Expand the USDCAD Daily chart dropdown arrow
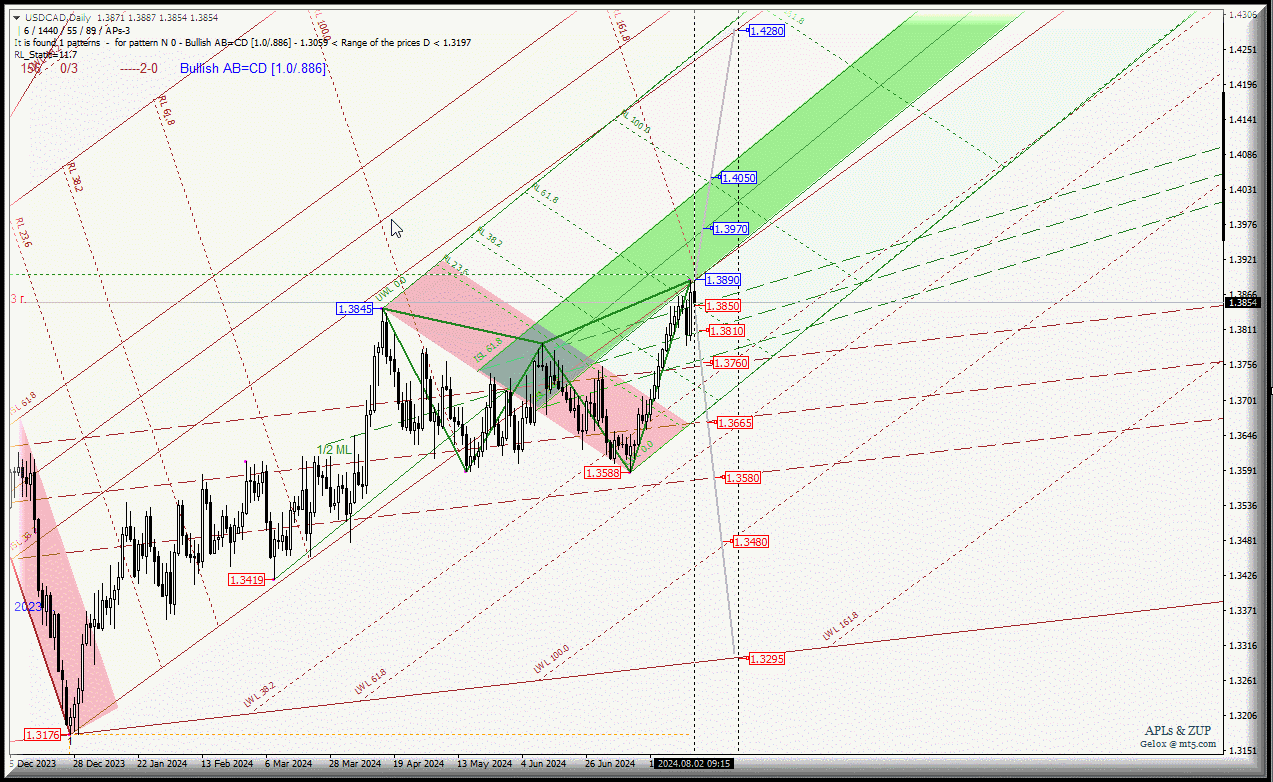 [17, 18]
